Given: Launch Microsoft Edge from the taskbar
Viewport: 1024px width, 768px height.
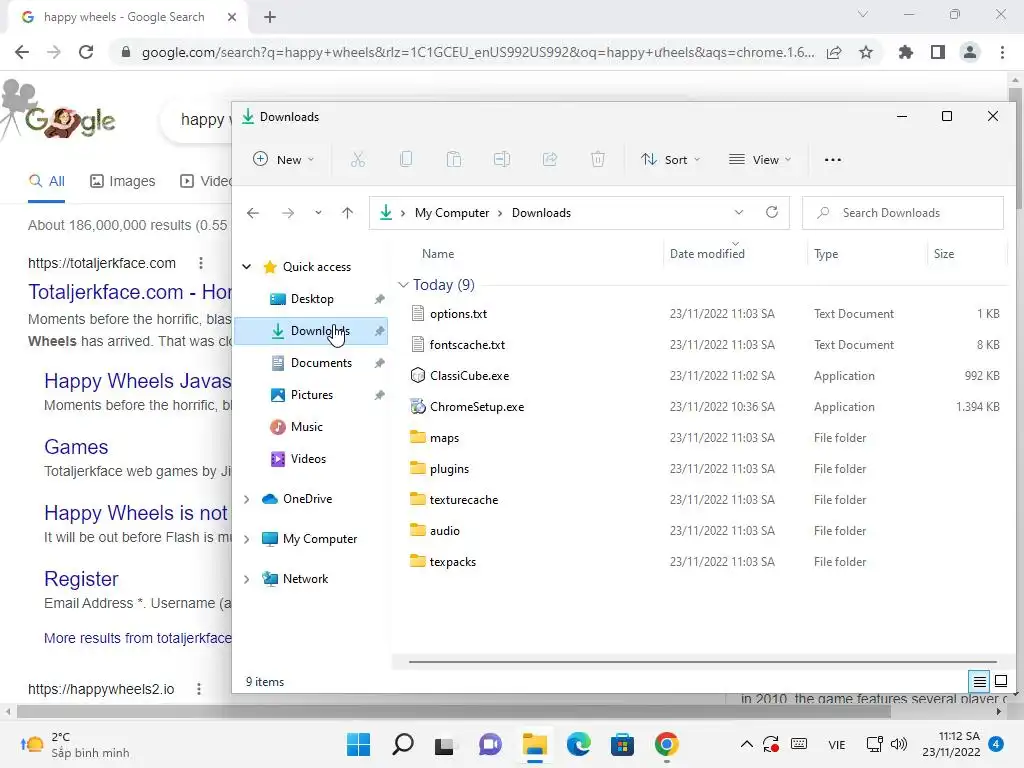Looking at the screenshot, I should 578,744.
